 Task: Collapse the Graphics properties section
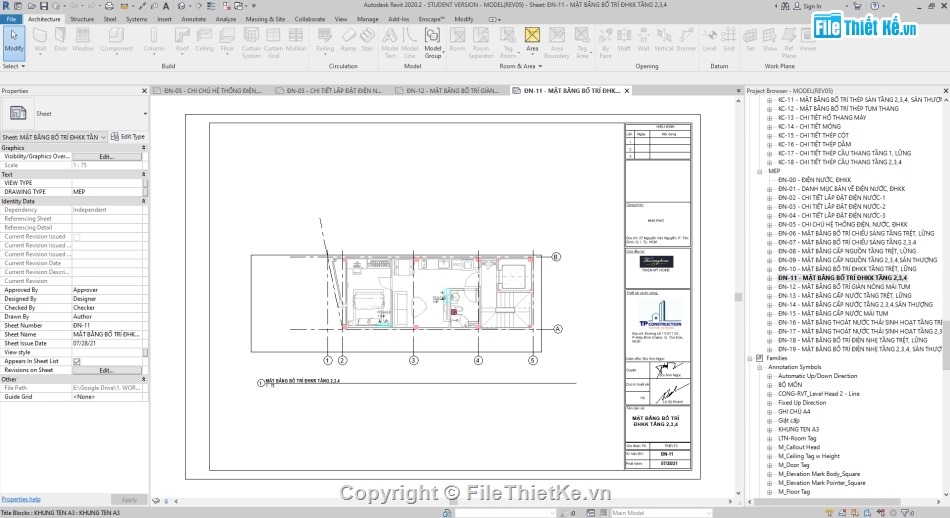(x=144, y=148)
